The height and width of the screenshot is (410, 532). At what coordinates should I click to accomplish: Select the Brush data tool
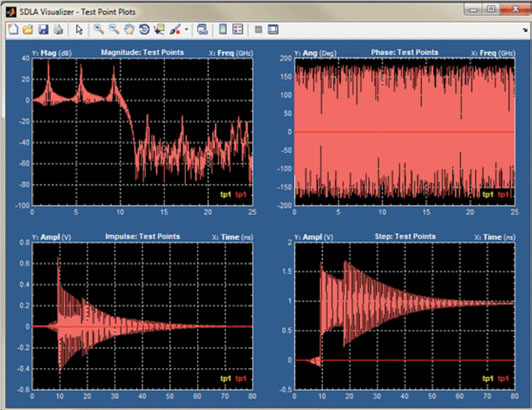175,30
